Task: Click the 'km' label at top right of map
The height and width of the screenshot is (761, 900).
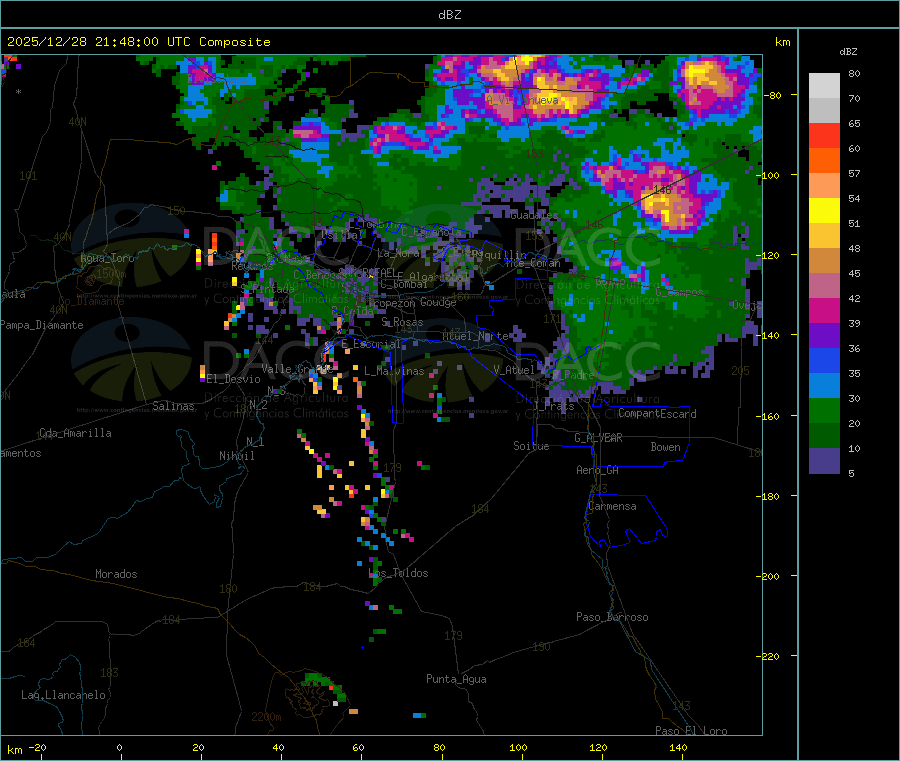Action: coord(782,42)
